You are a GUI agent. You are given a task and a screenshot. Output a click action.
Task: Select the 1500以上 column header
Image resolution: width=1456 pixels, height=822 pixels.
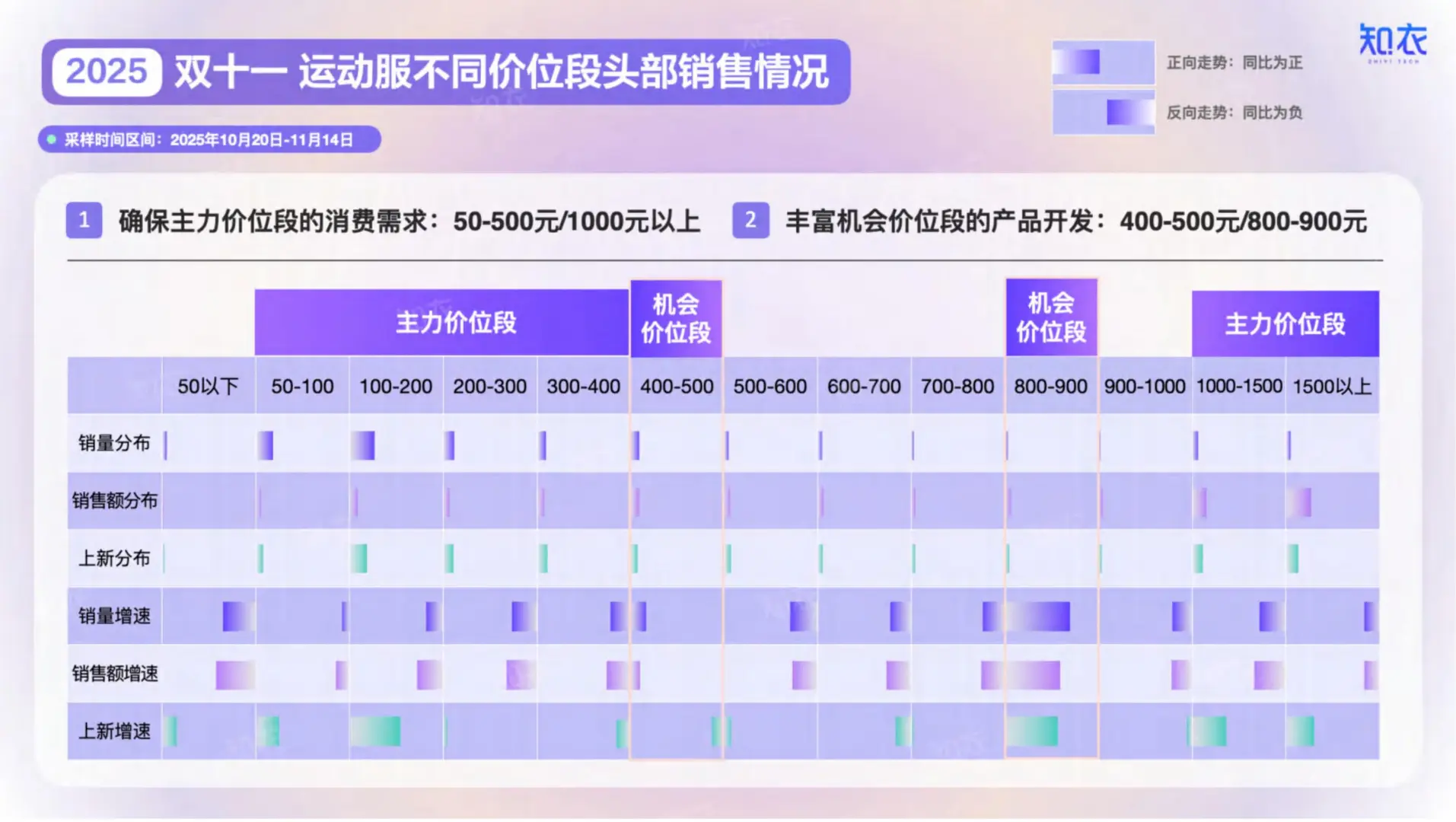pos(1331,386)
